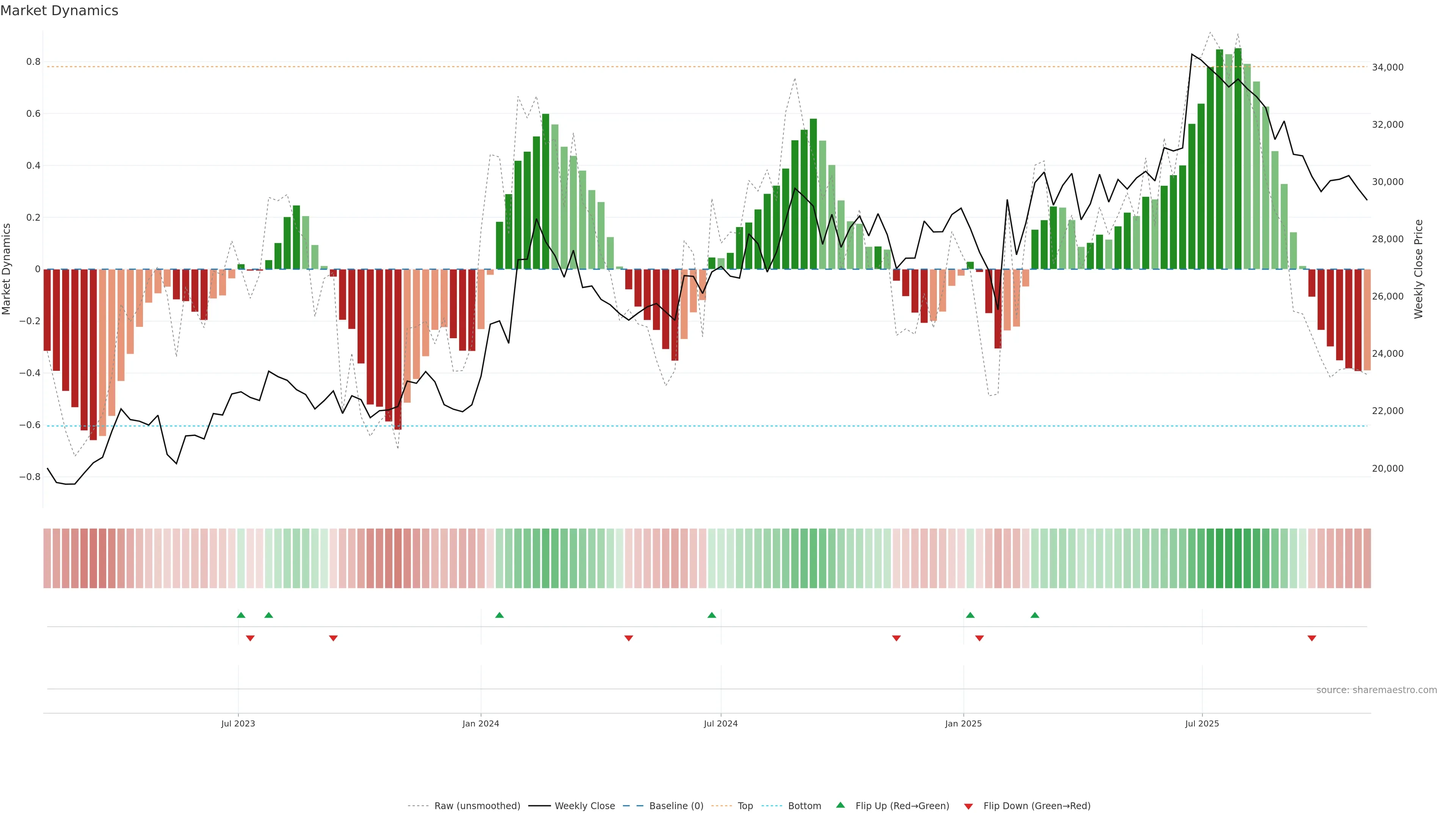Click the 34,000 right-axis tick label
1456x819 pixels.
[1388, 67]
